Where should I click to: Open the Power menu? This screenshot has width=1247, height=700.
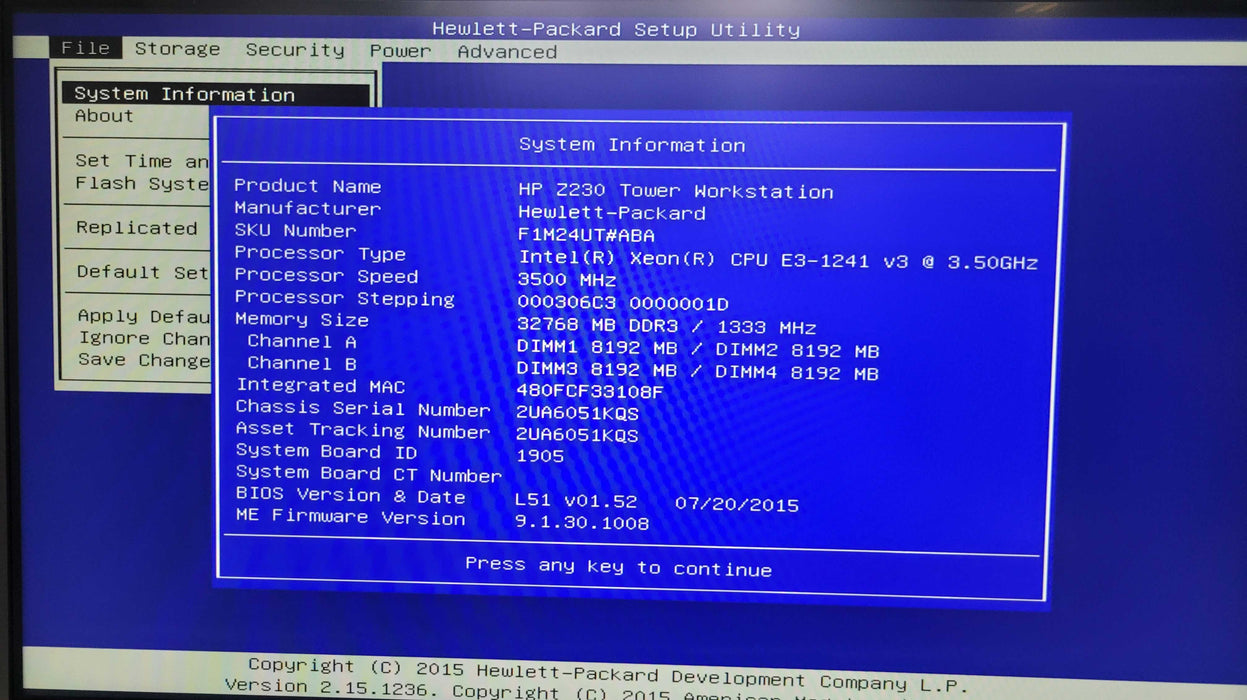pyautogui.click(x=401, y=51)
